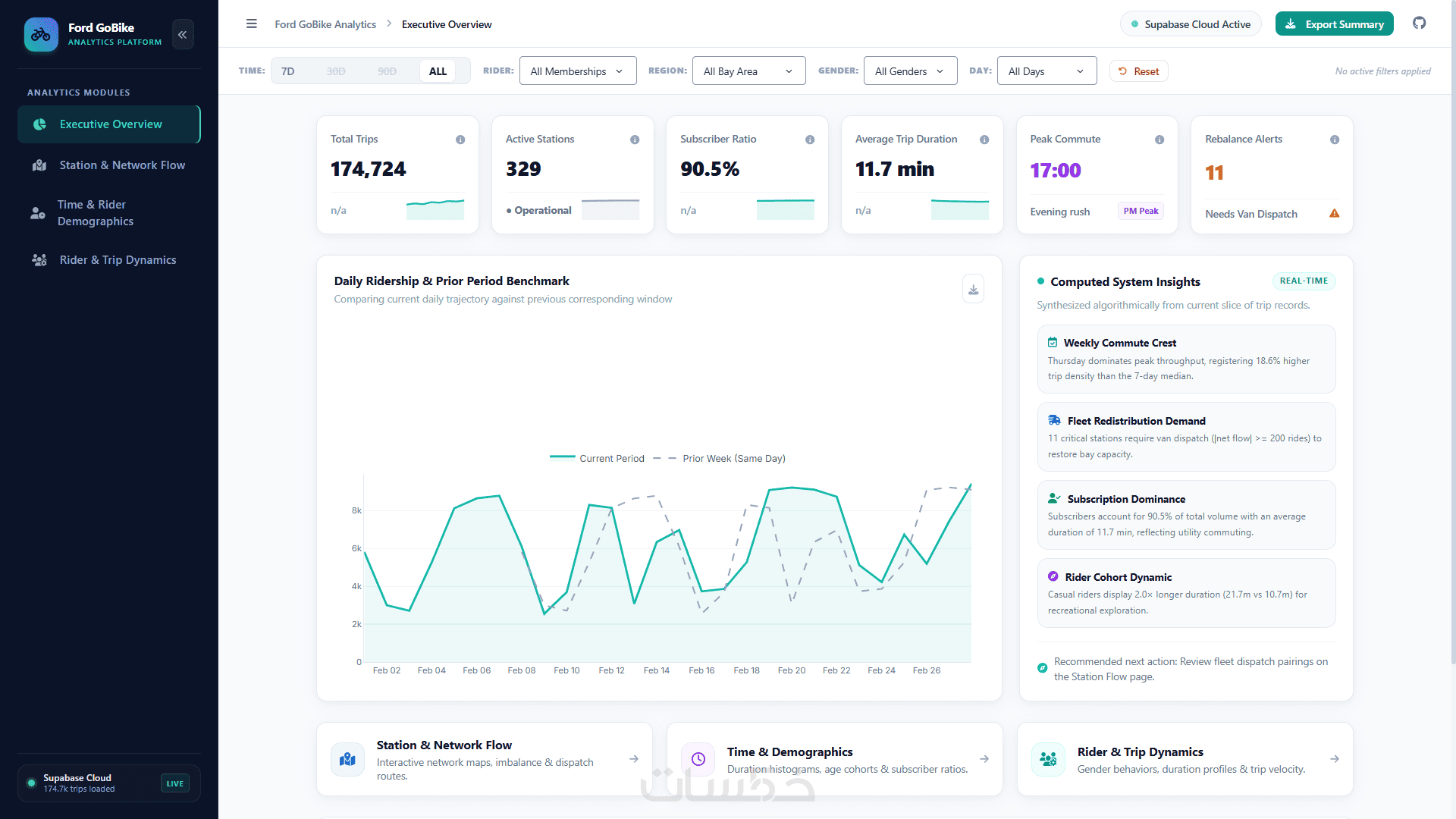This screenshot has height=819, width=1456.
Task: Click the Active Stations sparkline
Action: (610, 209)
